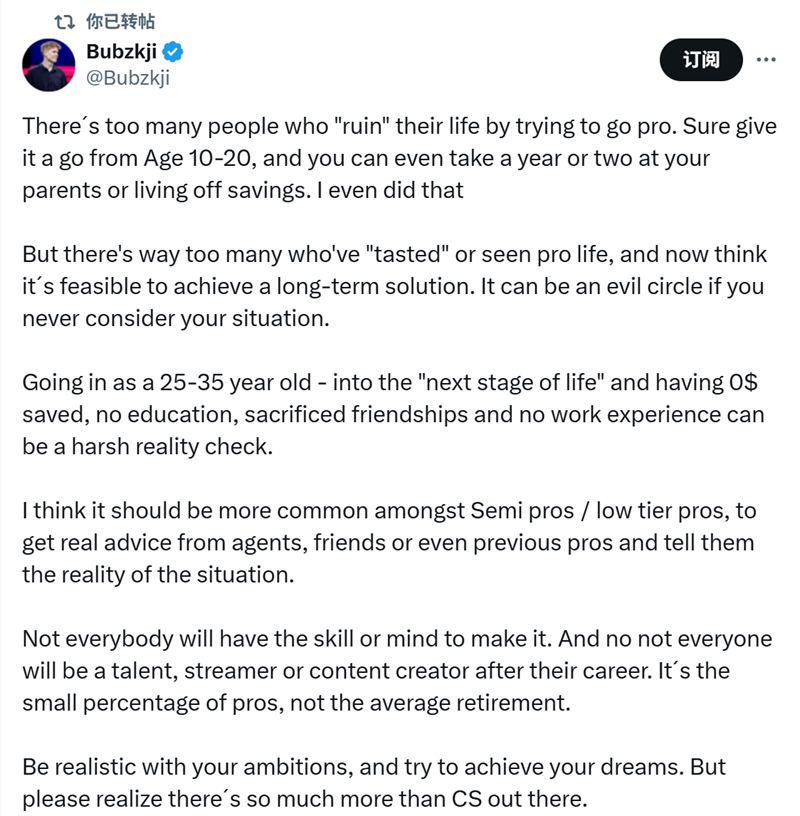Click the line starting "There´s too many people"
800x816 pixels.
click(399, 126)
